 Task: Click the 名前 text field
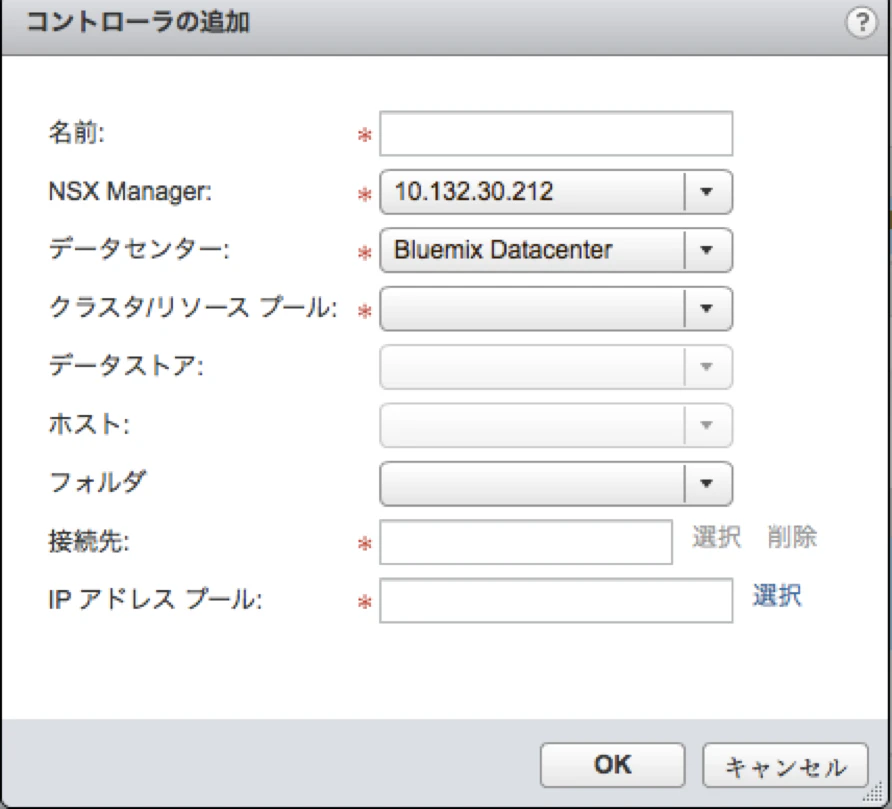pyautogui.click(x=556, y=134)
